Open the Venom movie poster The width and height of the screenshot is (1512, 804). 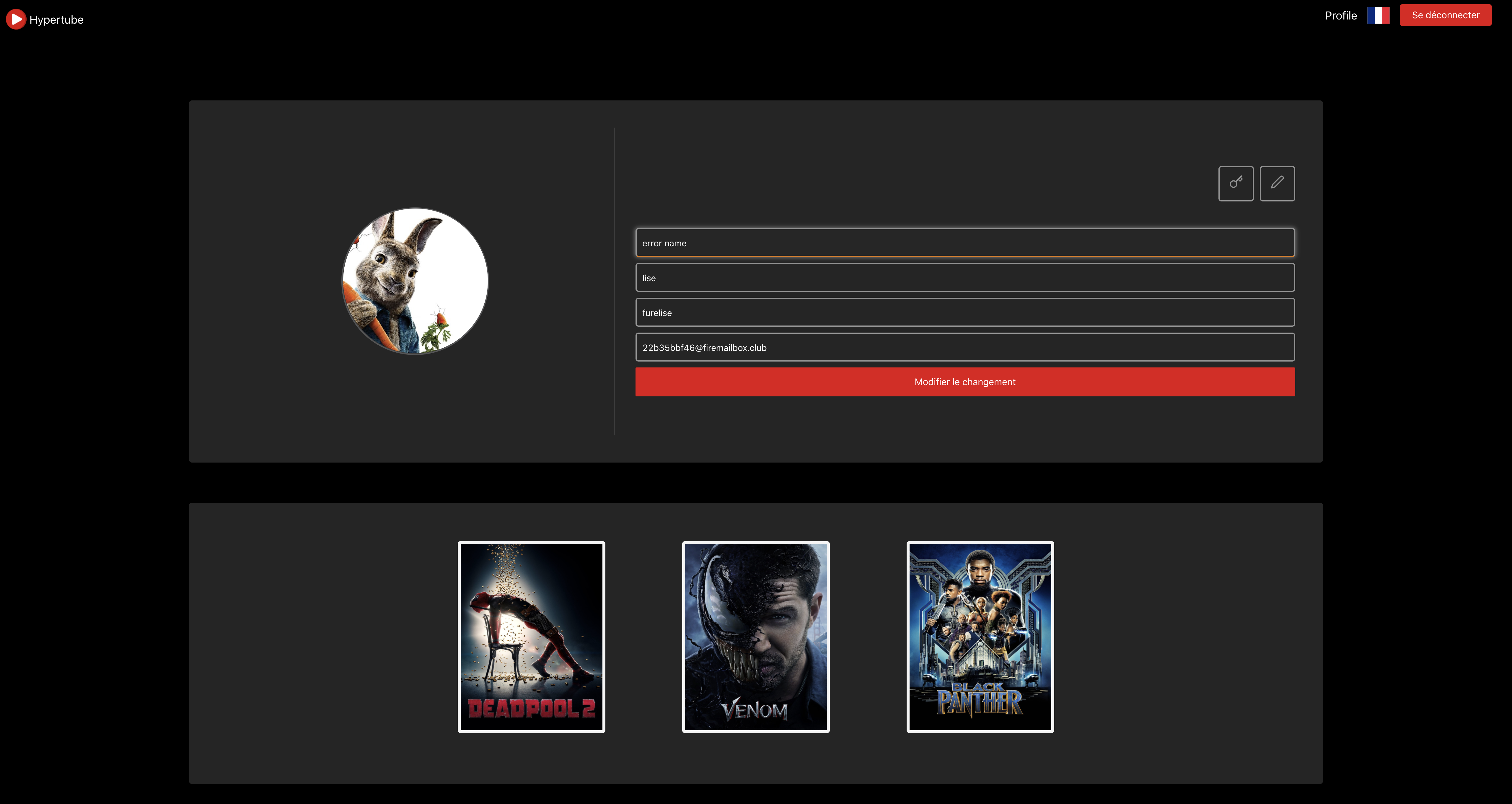(x=755, y=637)
